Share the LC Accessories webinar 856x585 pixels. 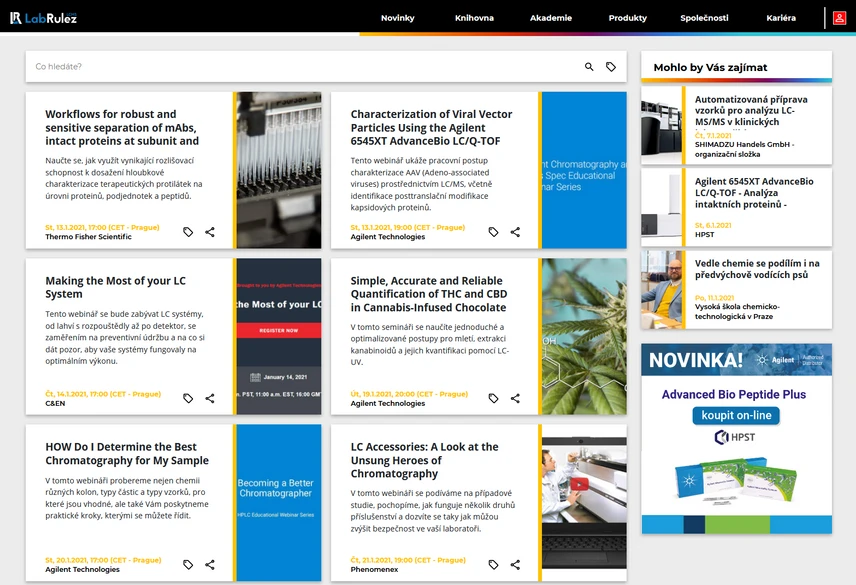pos(515,564)
